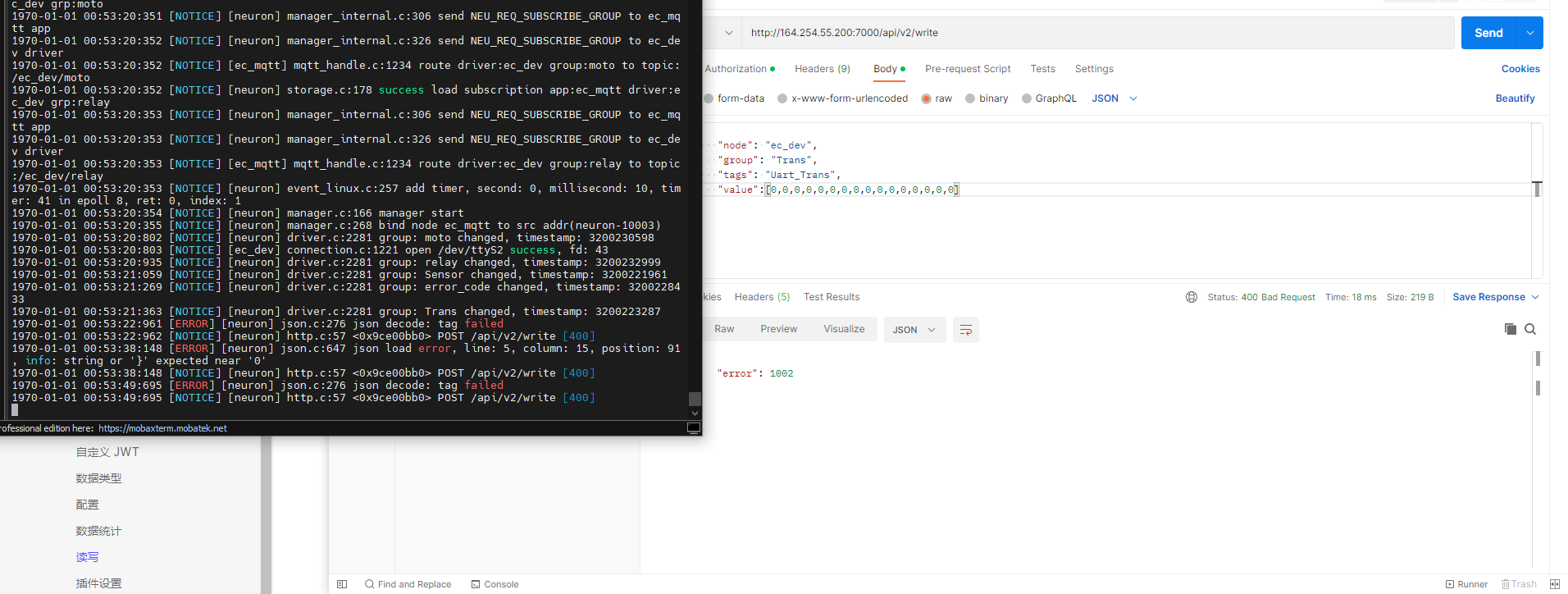Open the Postman Console
1568x594 pixels.
pyautogui.click(x=495, y=584)
